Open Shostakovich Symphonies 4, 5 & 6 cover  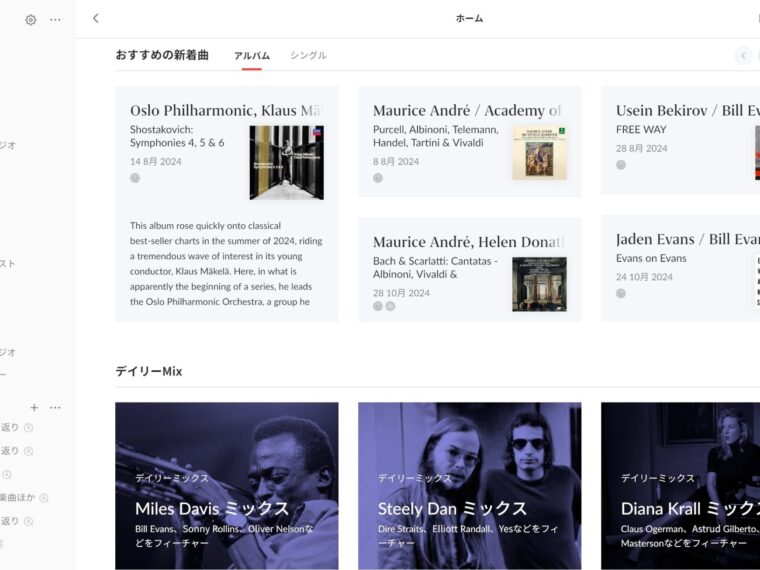pyautogui.click(x=286, y=162)
